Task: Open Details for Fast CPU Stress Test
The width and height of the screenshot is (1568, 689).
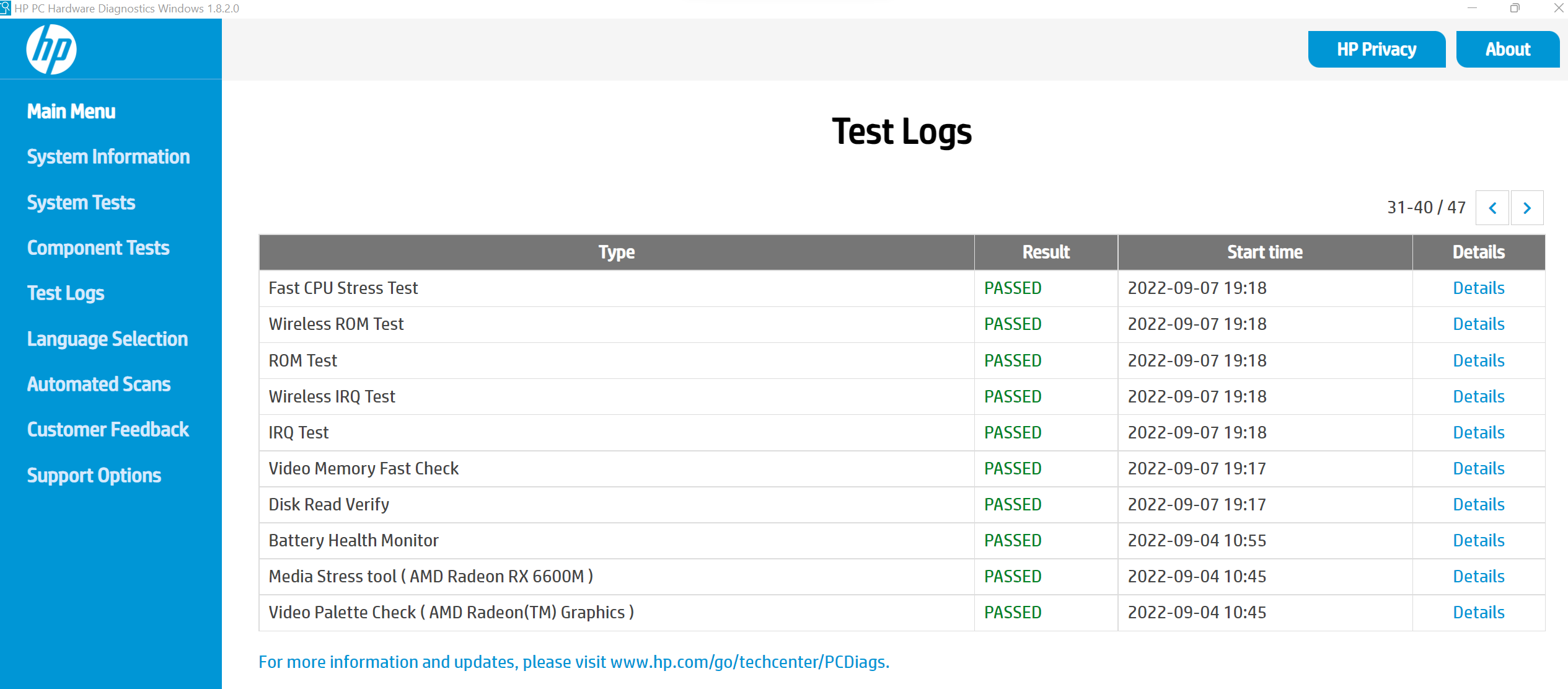Action: [x=1478, y=288]
